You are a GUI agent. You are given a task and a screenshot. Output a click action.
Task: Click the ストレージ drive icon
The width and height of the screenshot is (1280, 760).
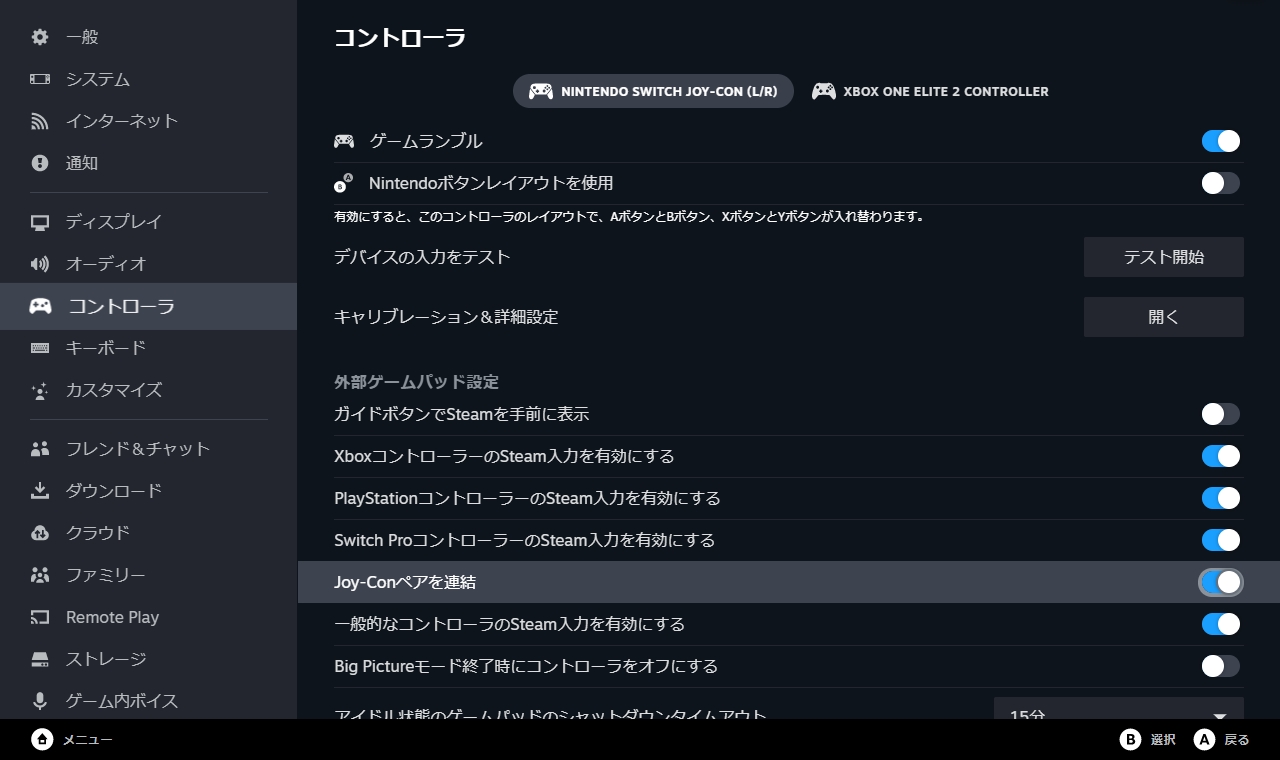(x=40, y=659)
